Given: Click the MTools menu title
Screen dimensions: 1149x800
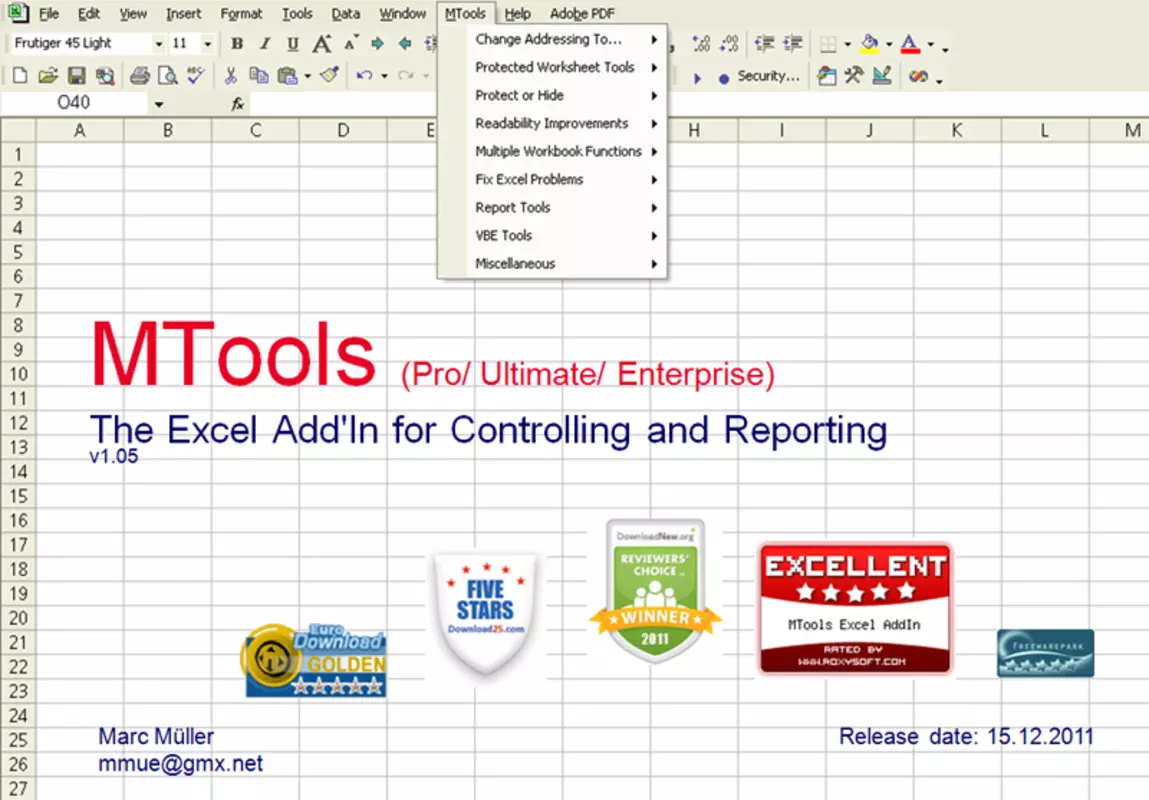Looking at the screenshot, I should [x=465, y=14].
